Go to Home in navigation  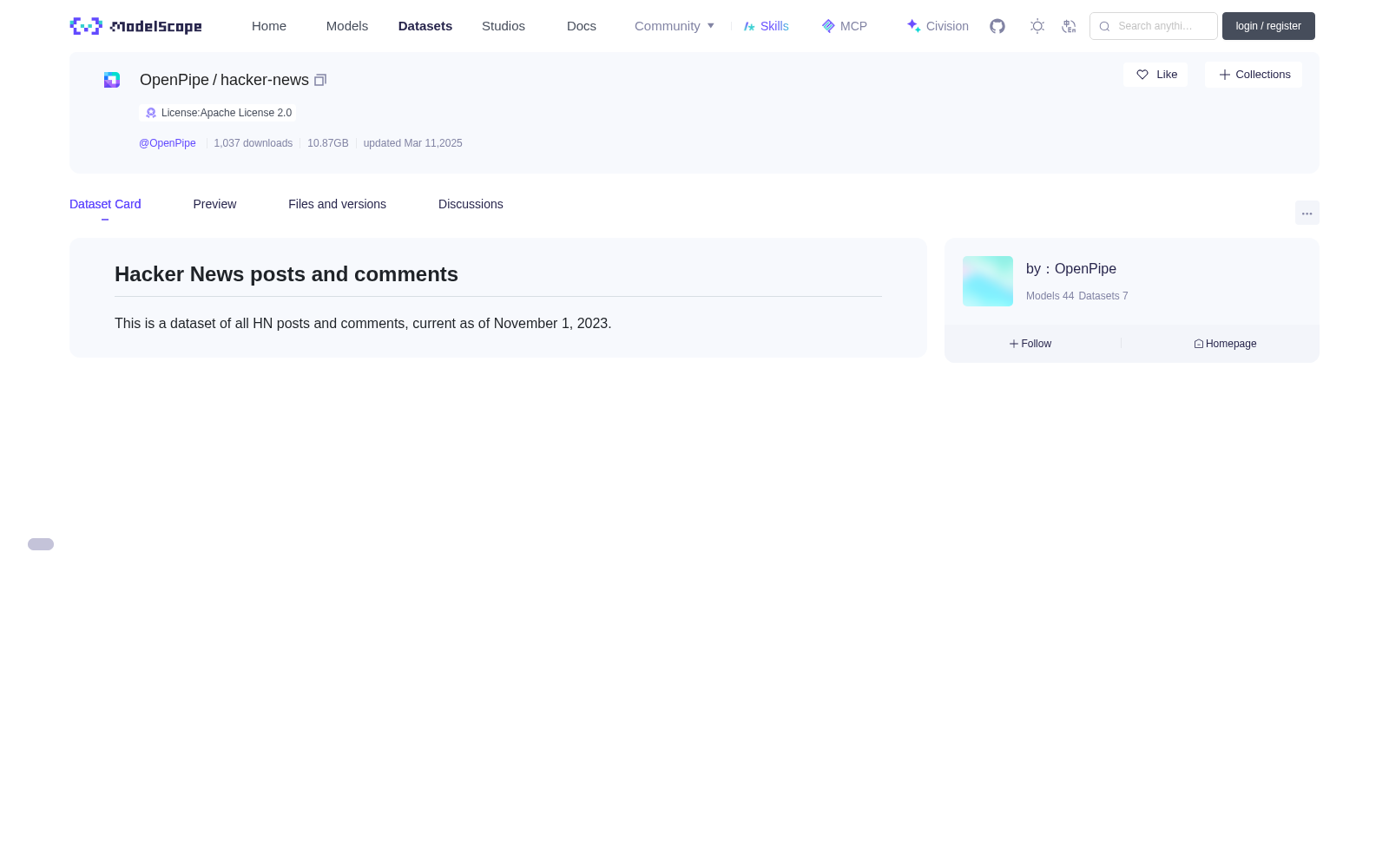[x=269, y=26]
